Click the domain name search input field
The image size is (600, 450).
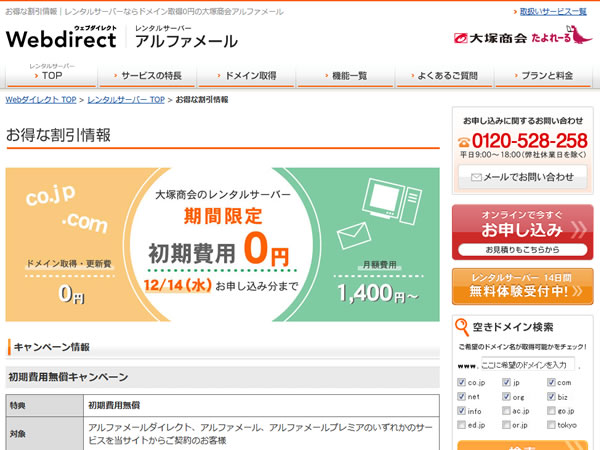(528, 365)
